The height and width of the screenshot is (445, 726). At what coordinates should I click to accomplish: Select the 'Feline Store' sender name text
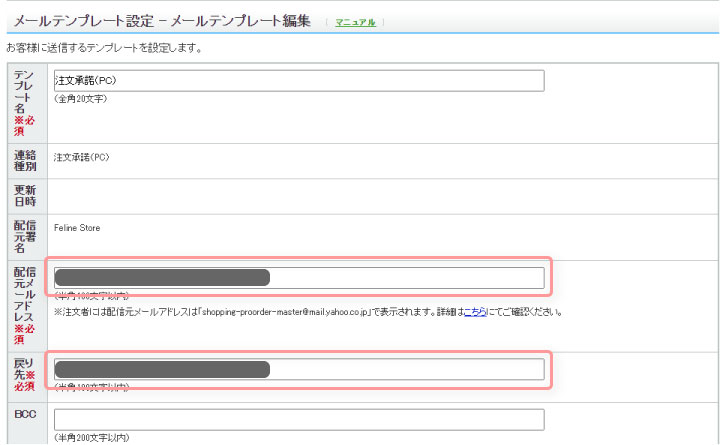point(77,228)
